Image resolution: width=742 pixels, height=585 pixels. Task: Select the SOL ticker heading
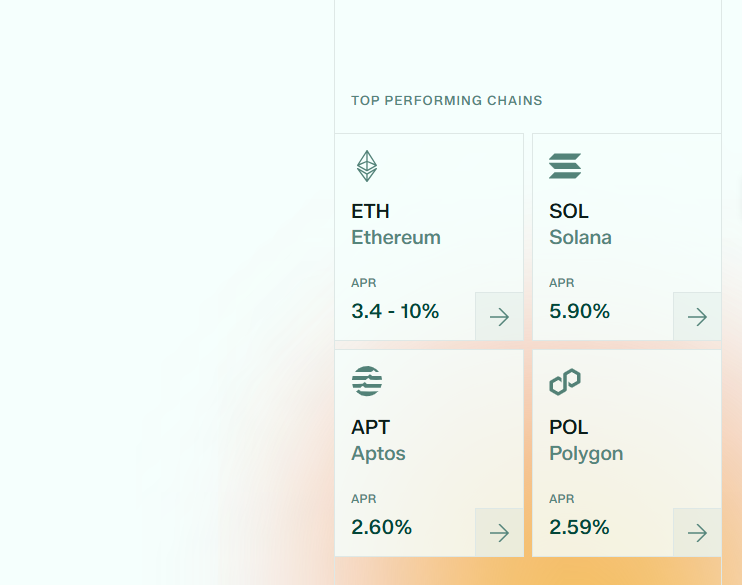pyautogui.click(x=569, y=211)
